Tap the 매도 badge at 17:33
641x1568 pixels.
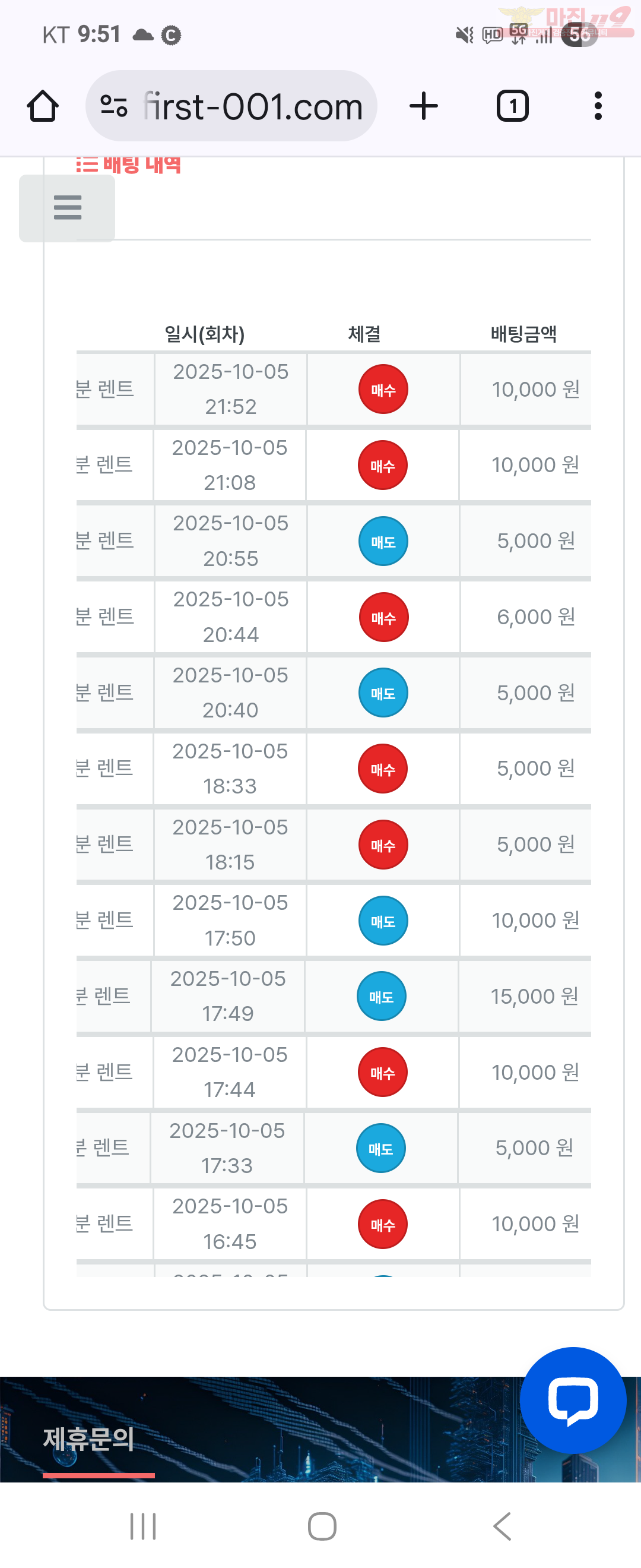point(380,1149)
